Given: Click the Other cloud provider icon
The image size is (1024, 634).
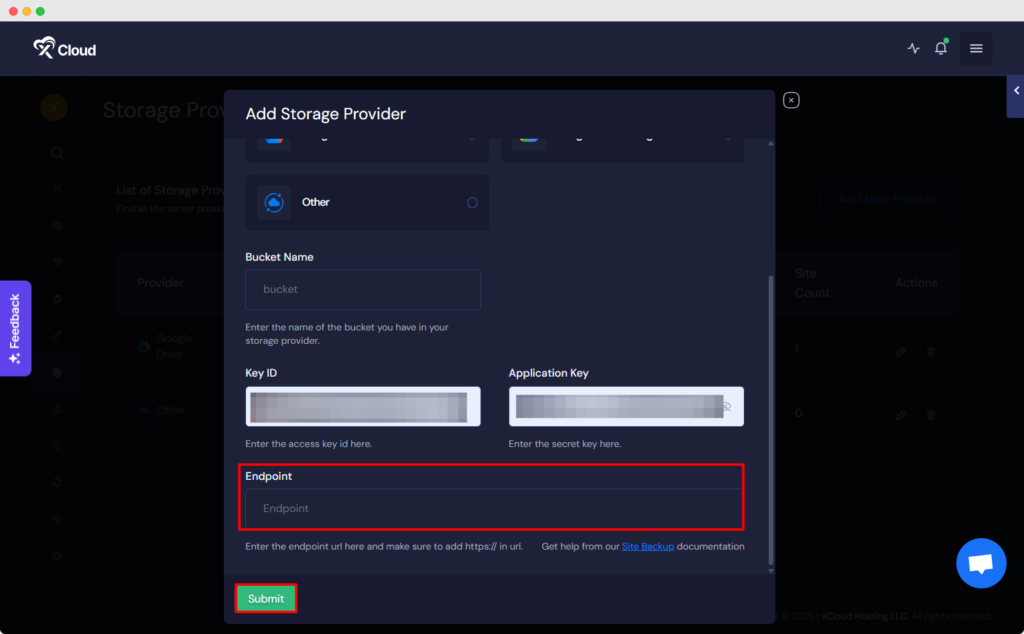Looking at the screenshot, I should pos(273,202).
